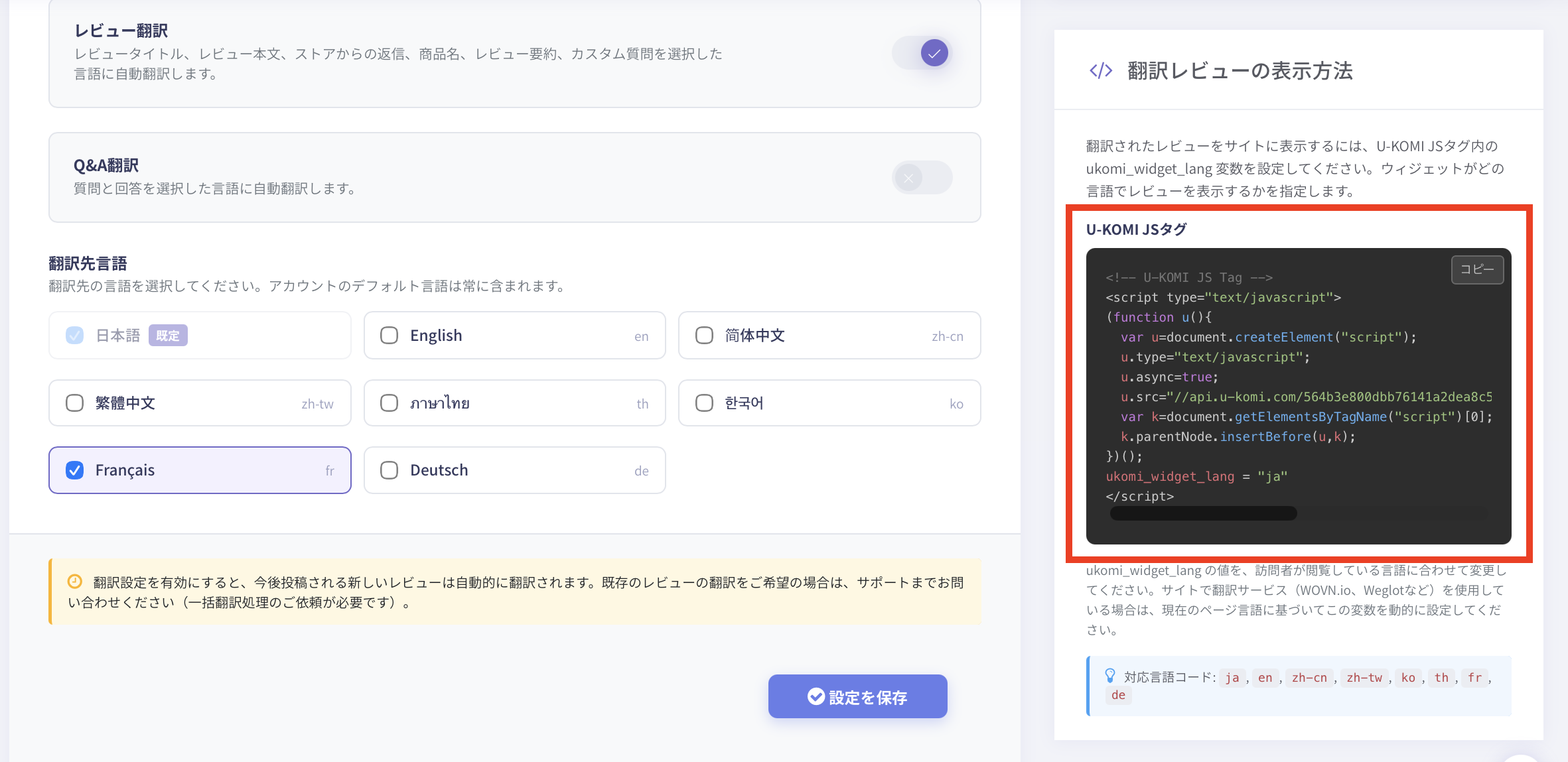The height and width of the screenshot is (762, 1568).
Task: Click the 日本語 default language checkbox
Action: [x=75, y=336]
